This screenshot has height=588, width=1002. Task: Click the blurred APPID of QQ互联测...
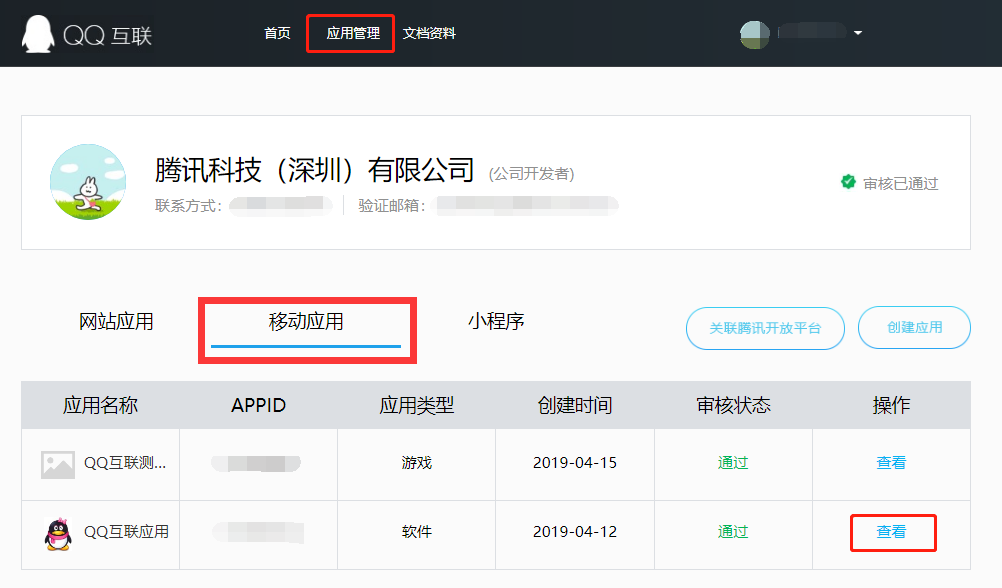256,463
